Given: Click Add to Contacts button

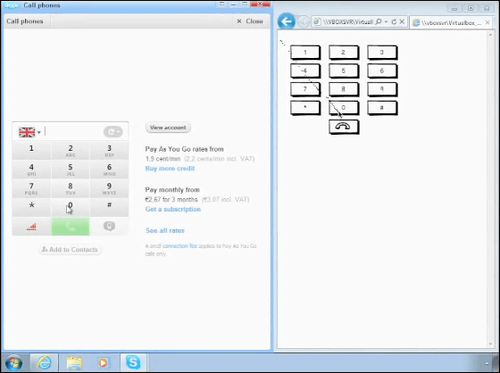Looking at the screenshot, I should (70, 249).
